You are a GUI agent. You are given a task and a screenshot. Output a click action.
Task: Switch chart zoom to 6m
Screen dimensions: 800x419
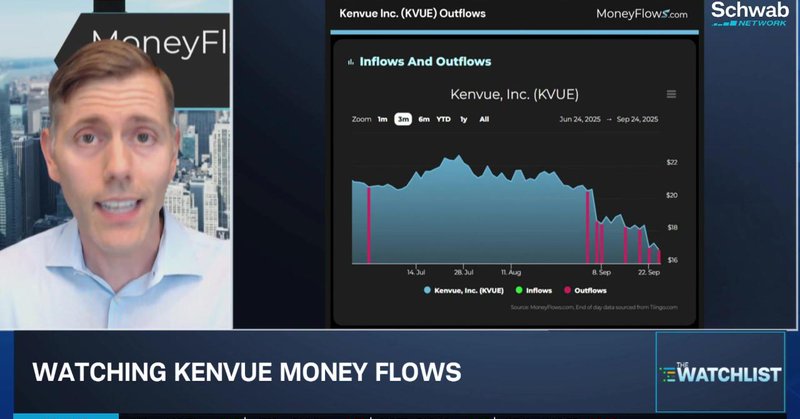tap(424, 119)
